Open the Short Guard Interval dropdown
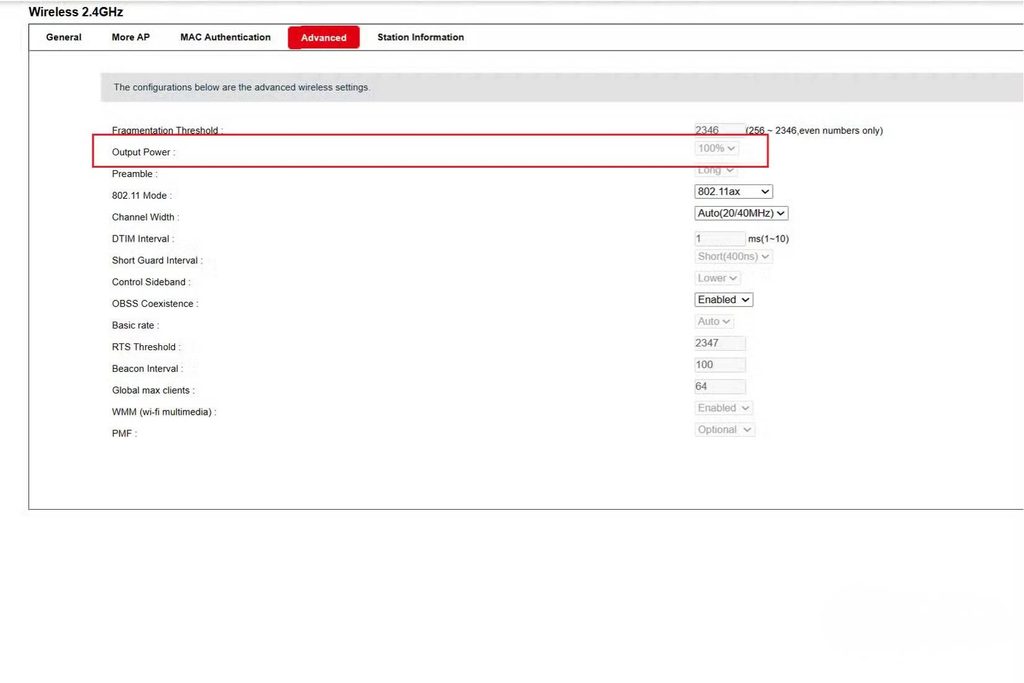 tap(733, 257)
